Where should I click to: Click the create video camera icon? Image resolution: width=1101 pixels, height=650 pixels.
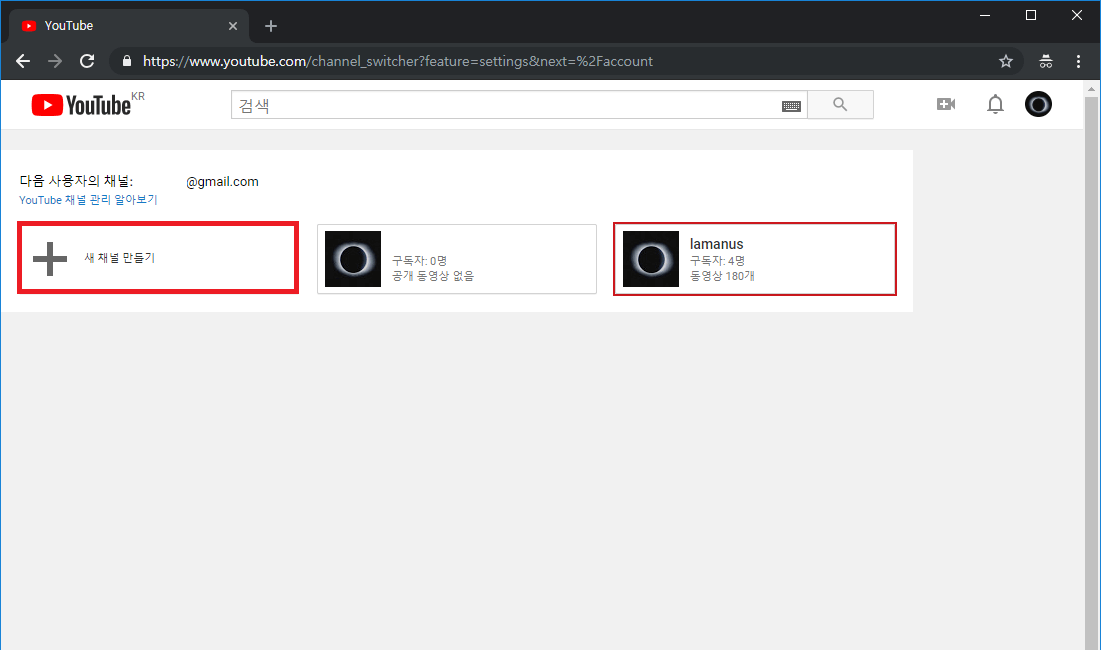coord(945,104)
